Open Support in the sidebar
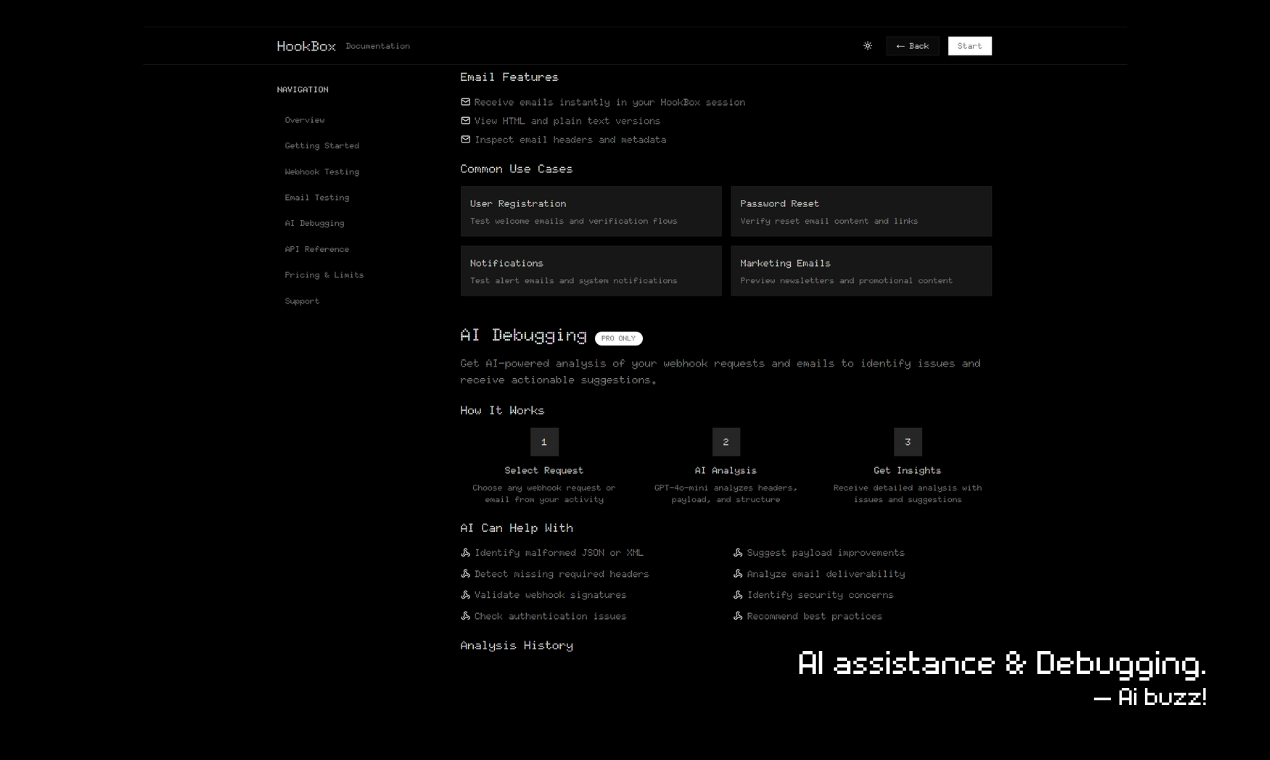This screenshot has height=760, width=1270. [302, 301]
